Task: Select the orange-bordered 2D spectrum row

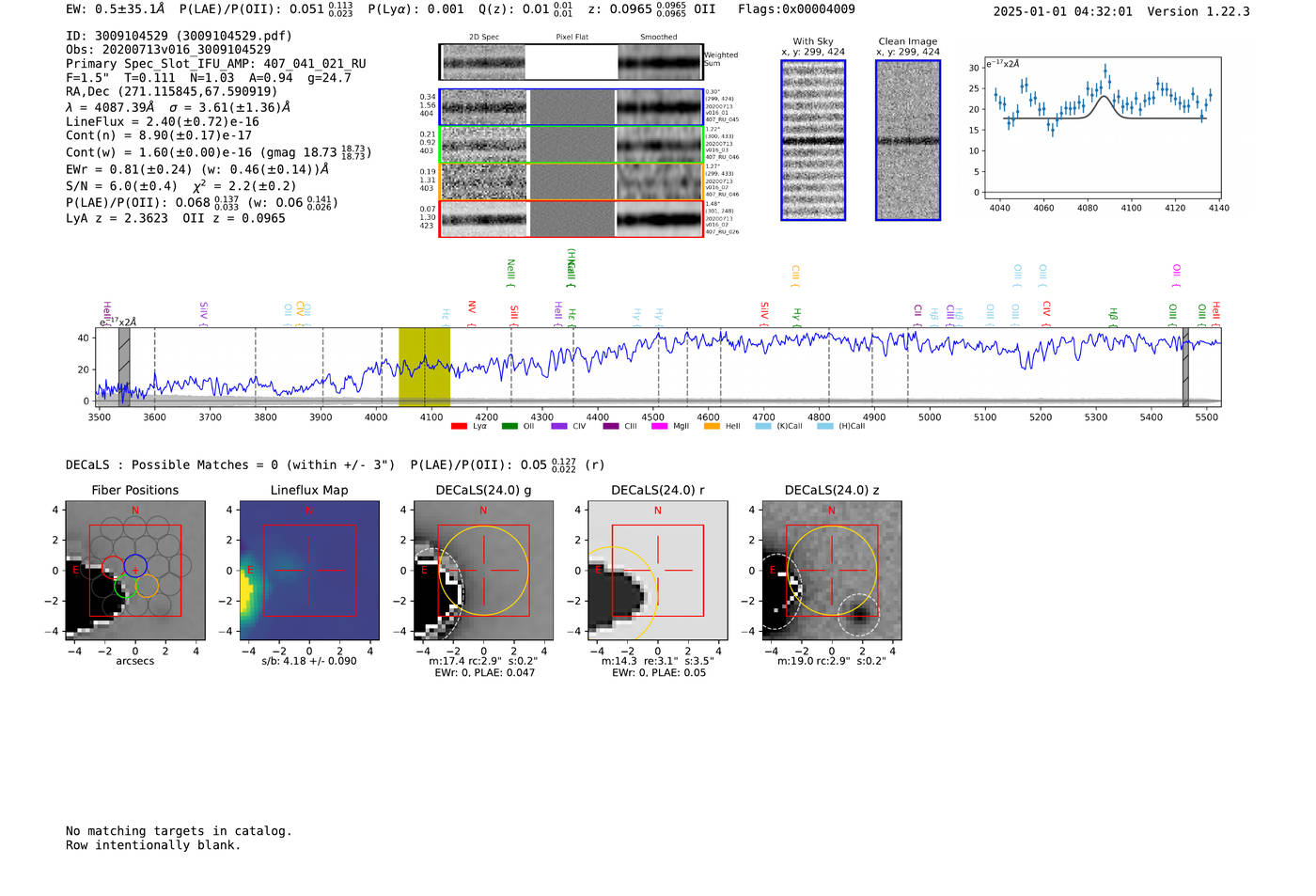Action: [x=572, y=181]
